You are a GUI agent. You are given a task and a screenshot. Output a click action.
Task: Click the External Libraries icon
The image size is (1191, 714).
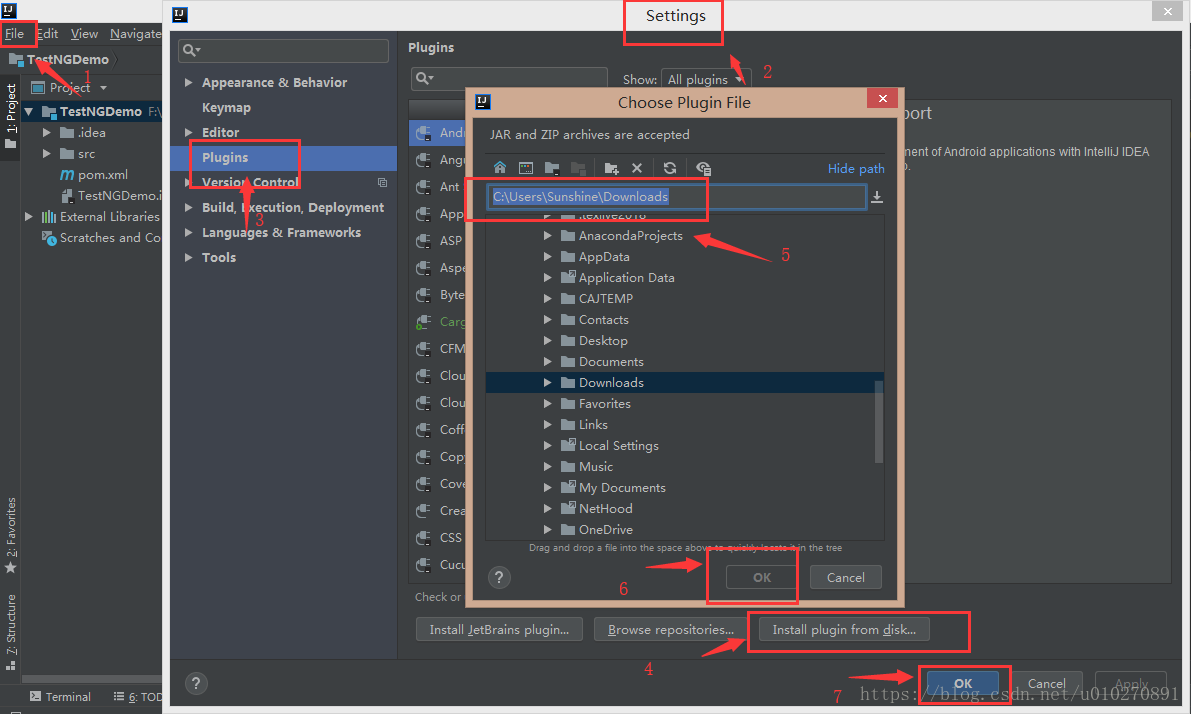[x=49, y=216]
